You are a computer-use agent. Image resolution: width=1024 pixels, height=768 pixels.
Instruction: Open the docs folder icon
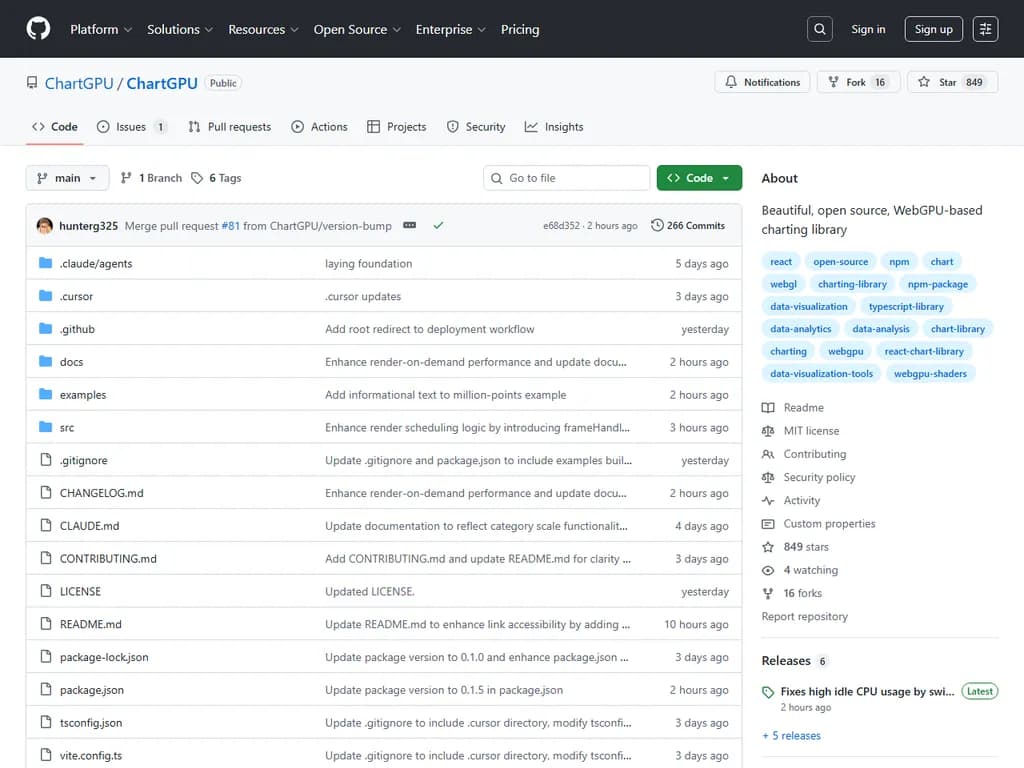click(x=45, y=362)
